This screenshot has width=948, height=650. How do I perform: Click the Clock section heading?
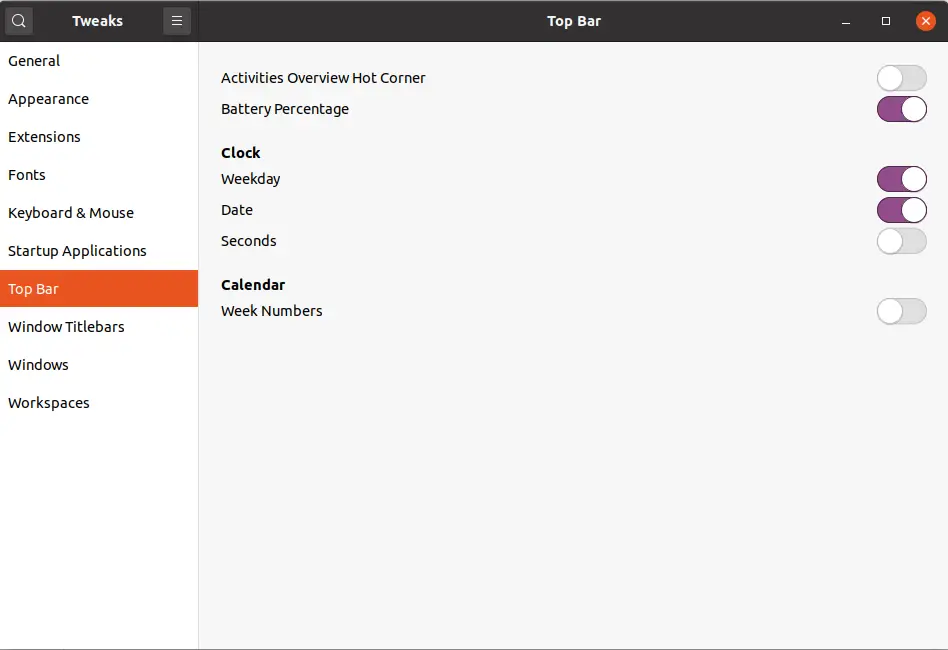click(x=241, y=153)
